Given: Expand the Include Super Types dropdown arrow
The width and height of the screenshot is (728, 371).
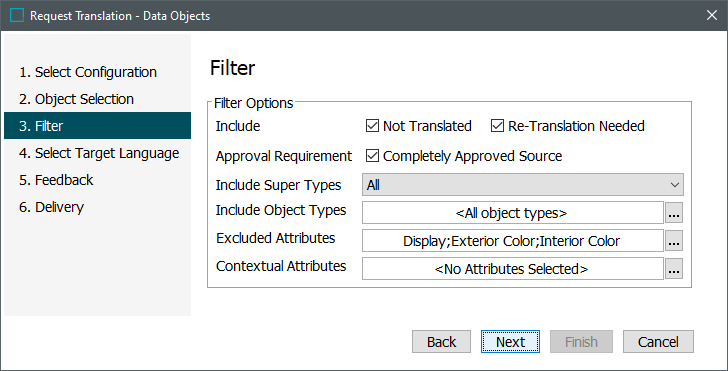Looking at the screenshot, I should tap(675, 185).
